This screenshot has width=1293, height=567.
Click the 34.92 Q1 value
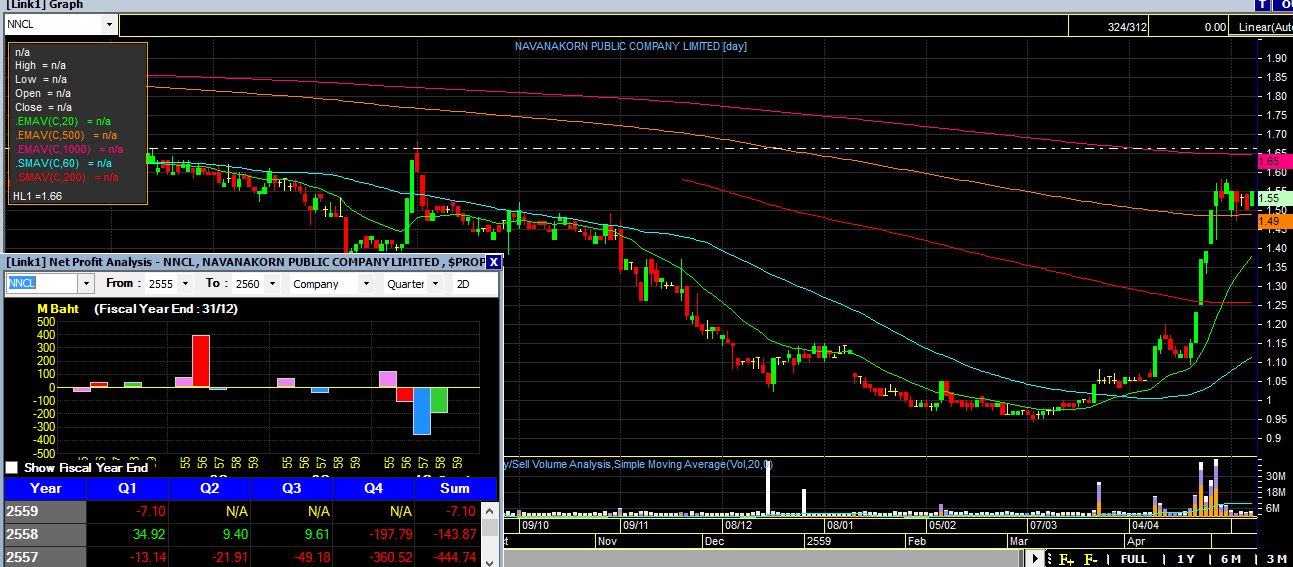tap(149, 535)
